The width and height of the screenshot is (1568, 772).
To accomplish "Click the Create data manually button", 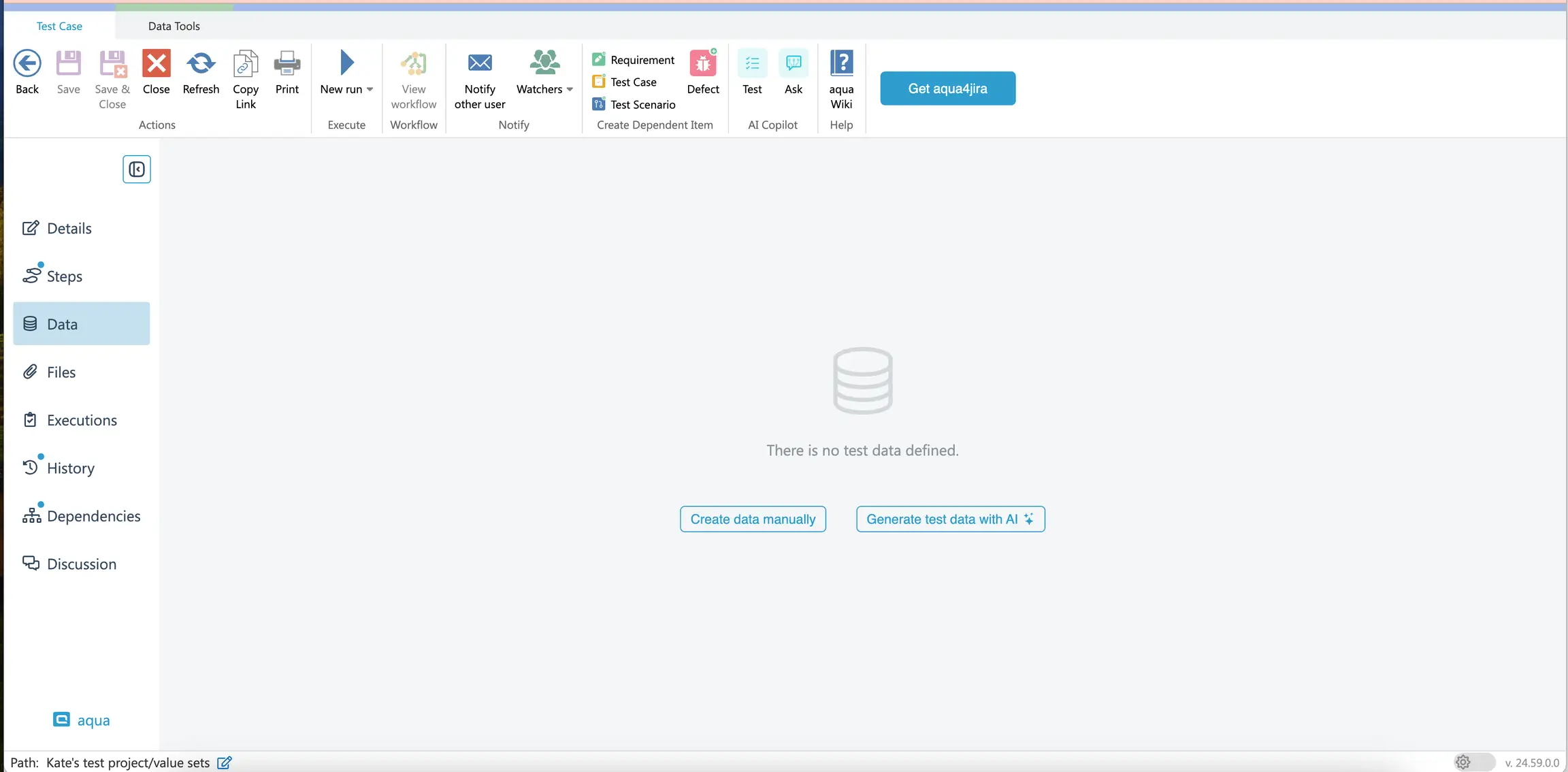I will point(752,519).
